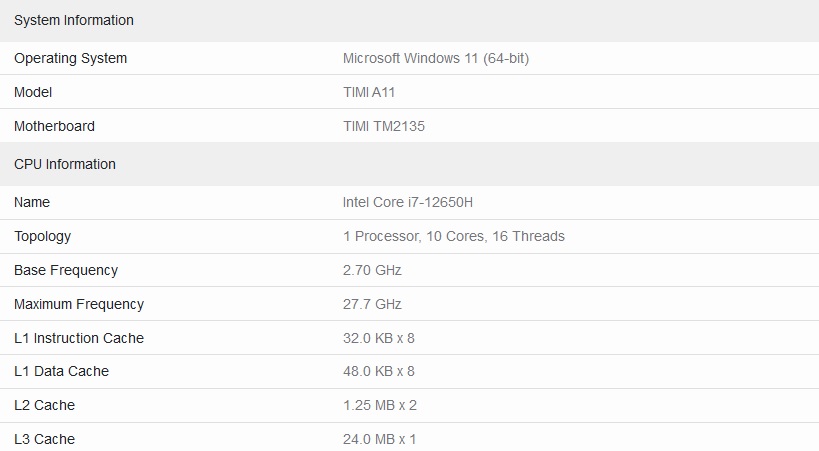
Task: Click the 10 Cores, 16 Threads value
Action: tap(495, 236)
